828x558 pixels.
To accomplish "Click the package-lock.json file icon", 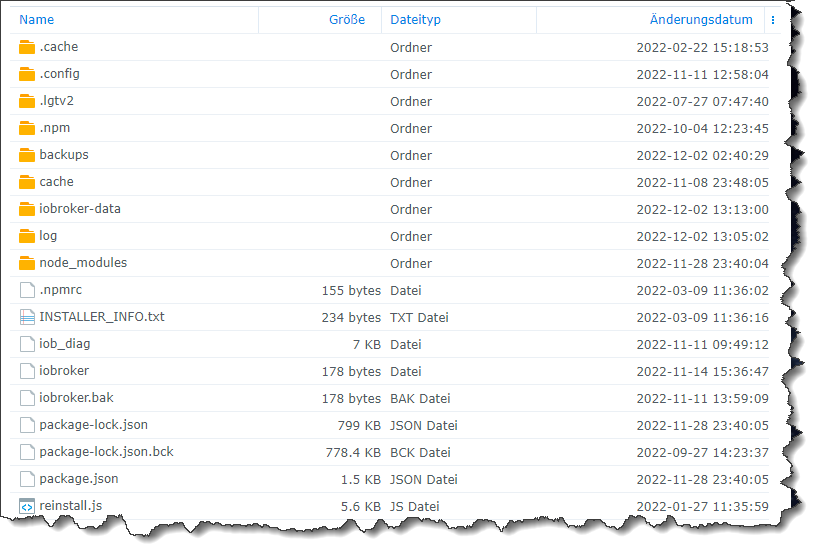I will click(x=27, y=425).
